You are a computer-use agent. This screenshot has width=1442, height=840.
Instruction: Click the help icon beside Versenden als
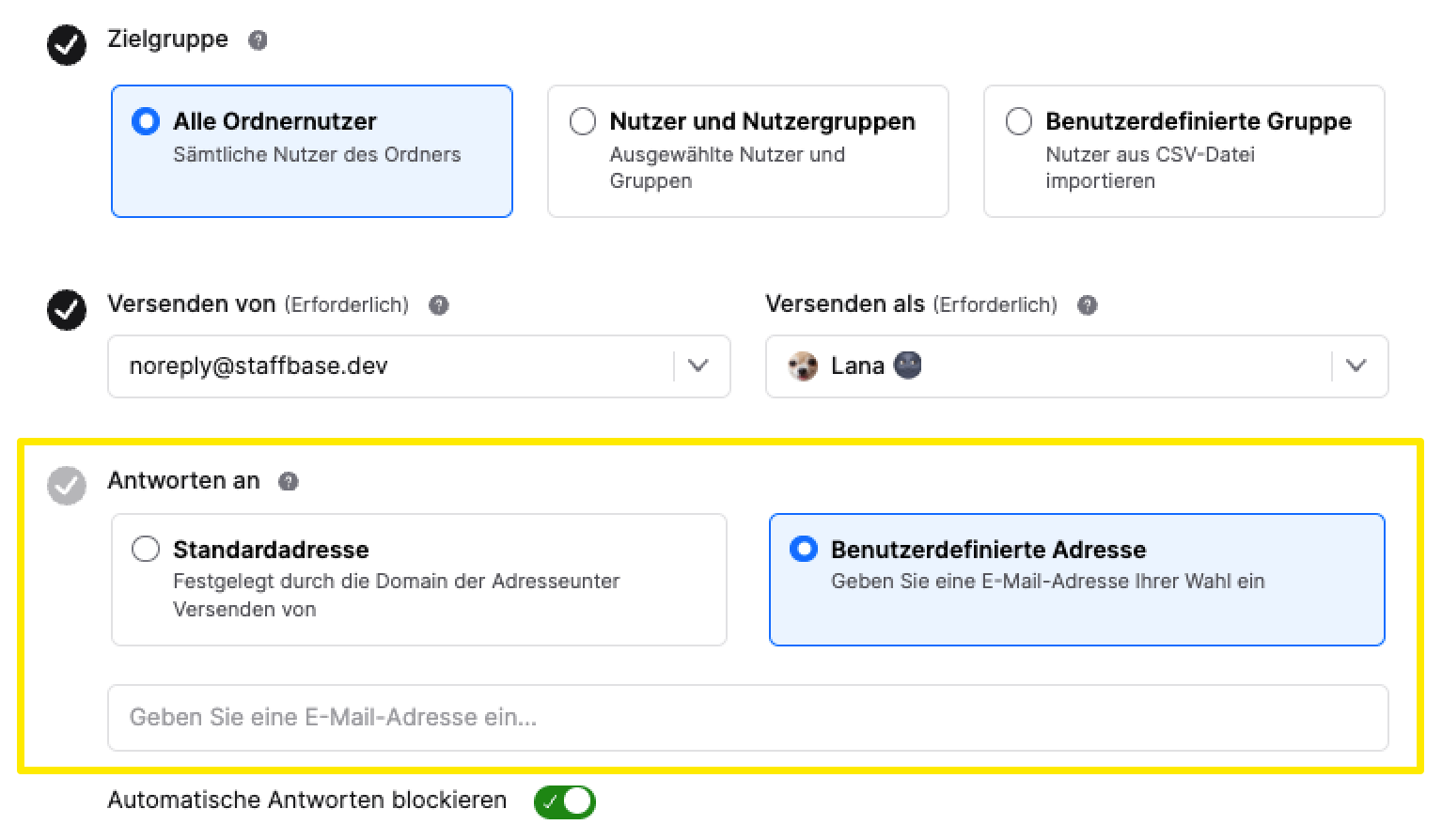tap(1088, 305)
